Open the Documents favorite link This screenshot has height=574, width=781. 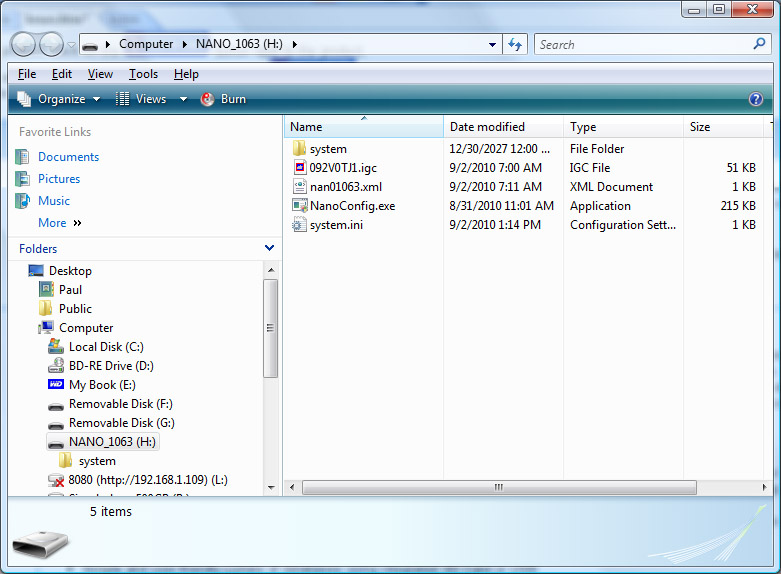coord(68,157)
